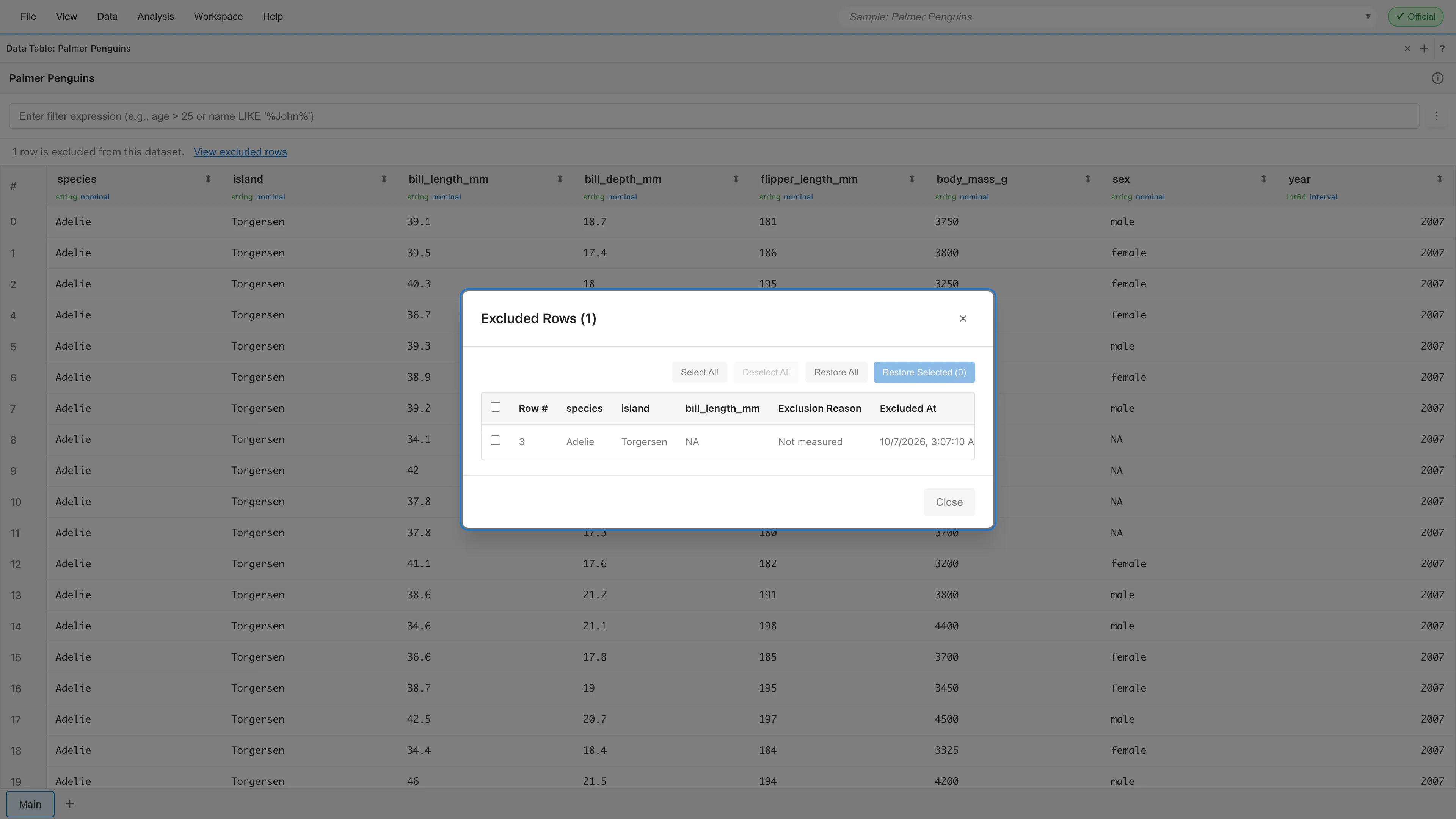This screenshot has height=819, width=1456.
Task: Open the Data menu
Action: click(x=107, y=16)
